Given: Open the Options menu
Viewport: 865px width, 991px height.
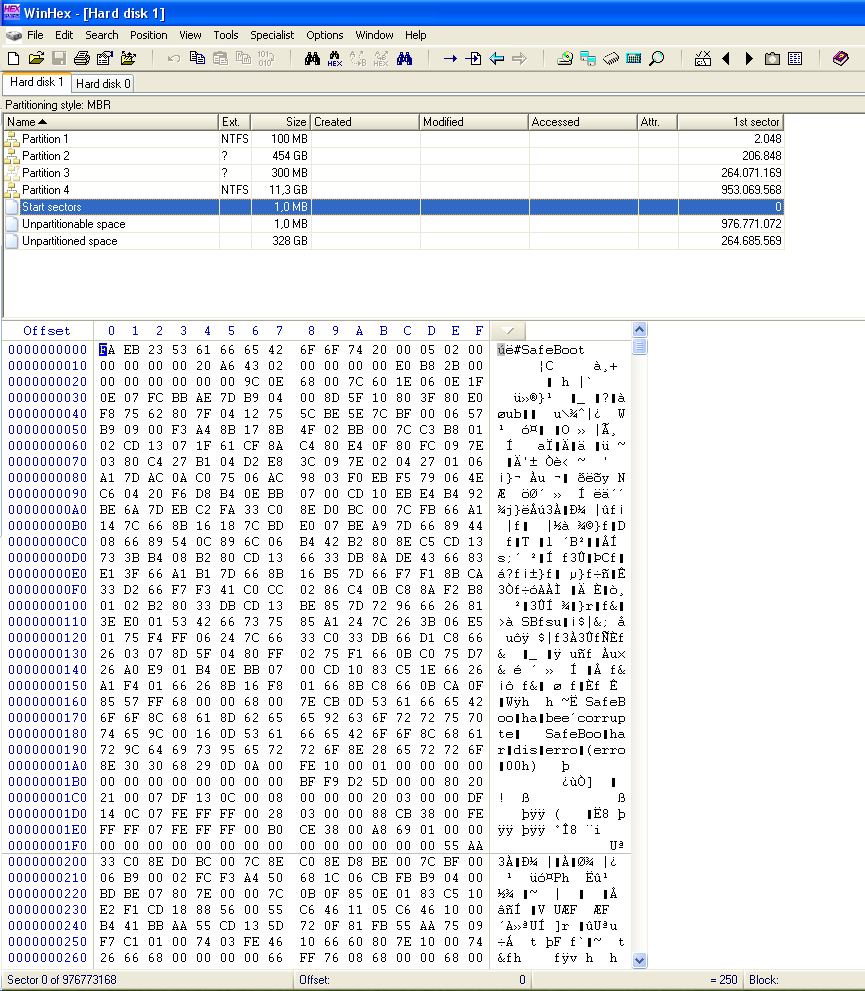Looking at the screenshot, I should [325, 35].
